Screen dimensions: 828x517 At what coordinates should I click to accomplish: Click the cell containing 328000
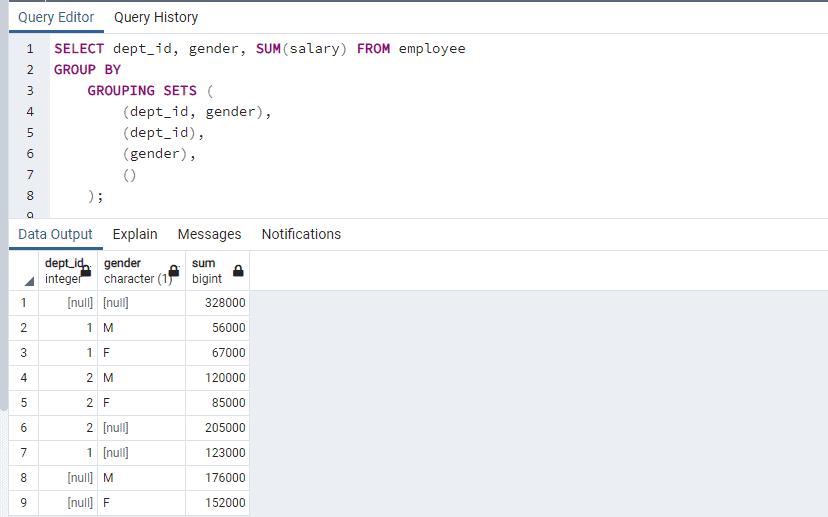[217, 303]
